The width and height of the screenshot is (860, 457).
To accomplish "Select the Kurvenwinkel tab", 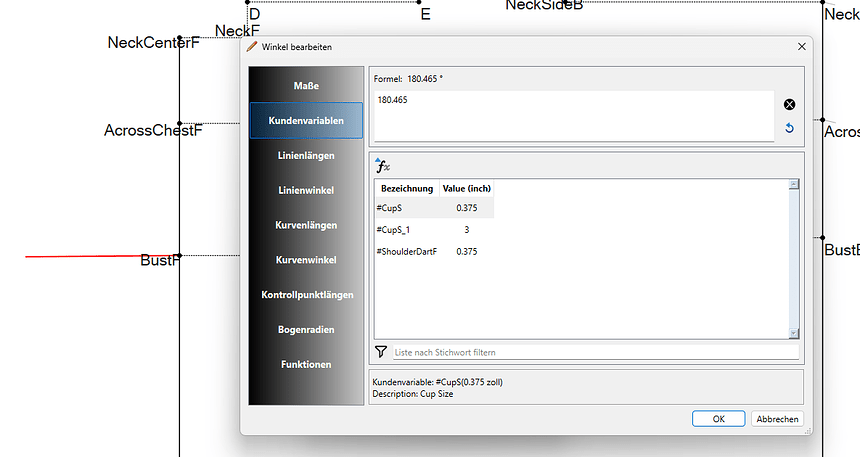I will (306, 260).
